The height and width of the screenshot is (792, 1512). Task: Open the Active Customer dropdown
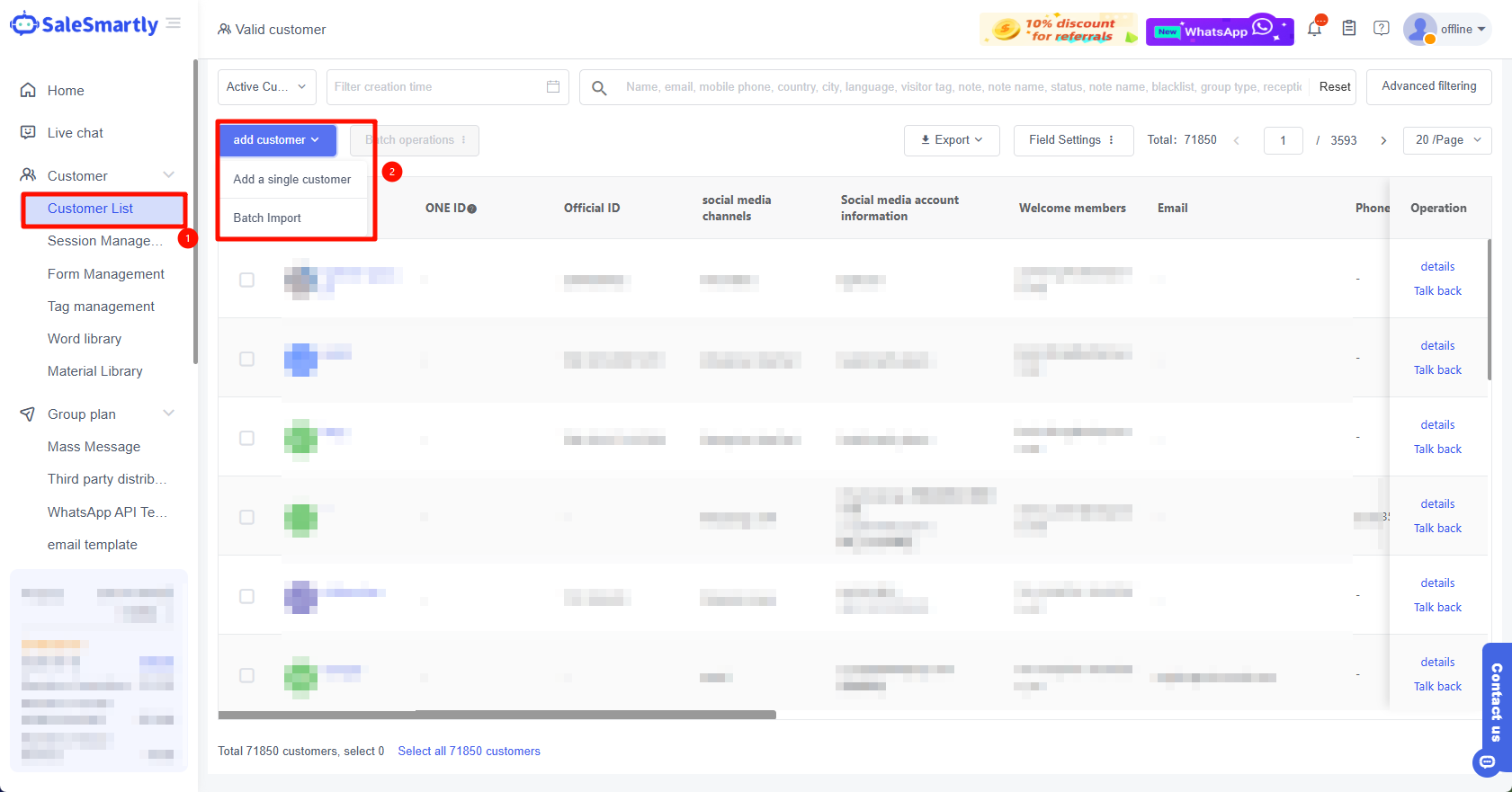click(x=266, y=87)
